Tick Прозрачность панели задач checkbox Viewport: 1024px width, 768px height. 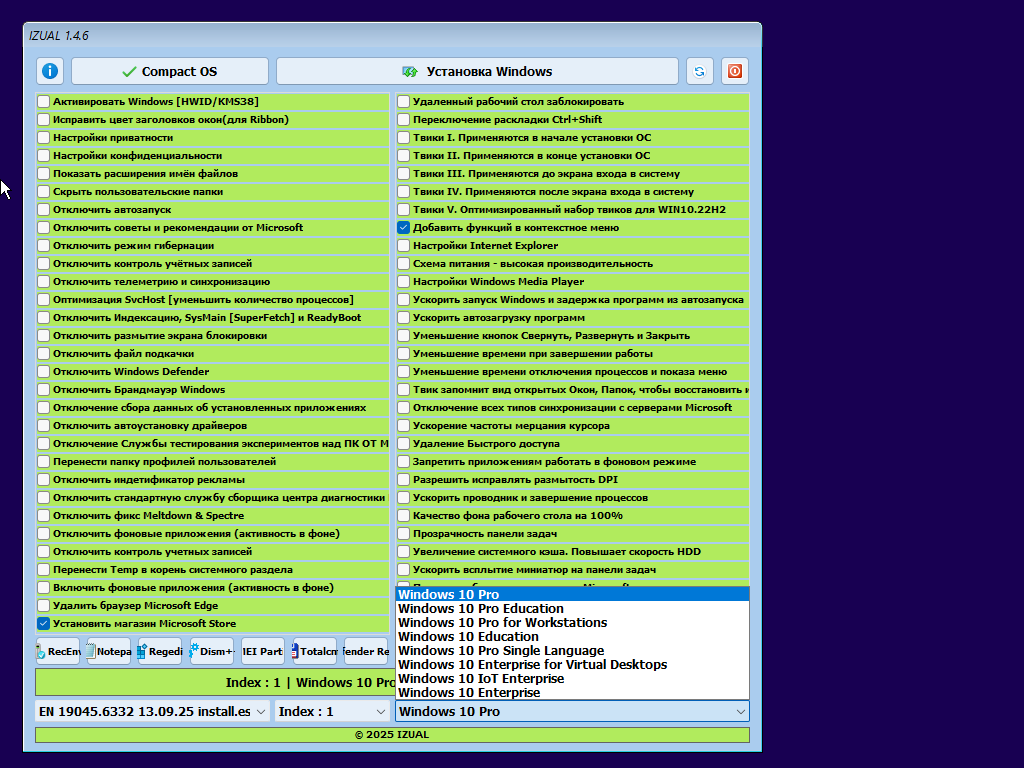coord(404,534)
